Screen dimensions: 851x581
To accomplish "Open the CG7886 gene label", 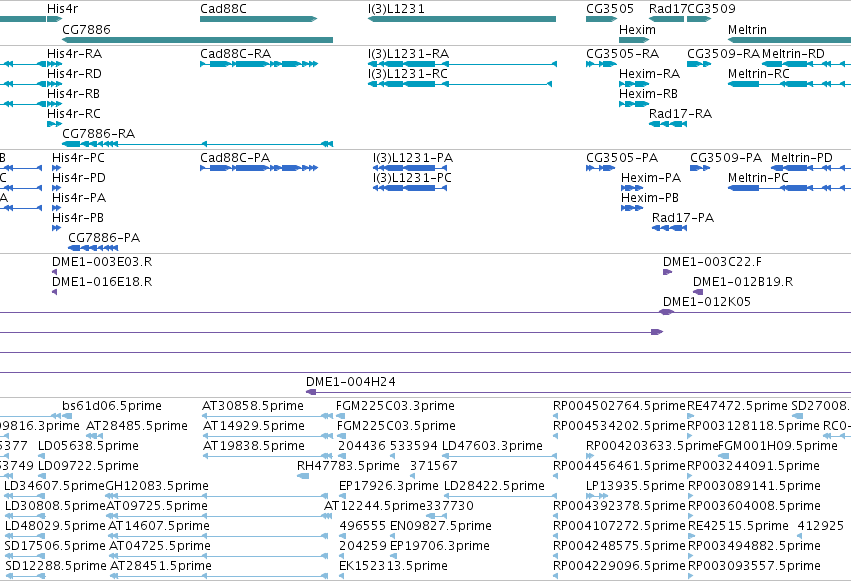I will point(86,29).
